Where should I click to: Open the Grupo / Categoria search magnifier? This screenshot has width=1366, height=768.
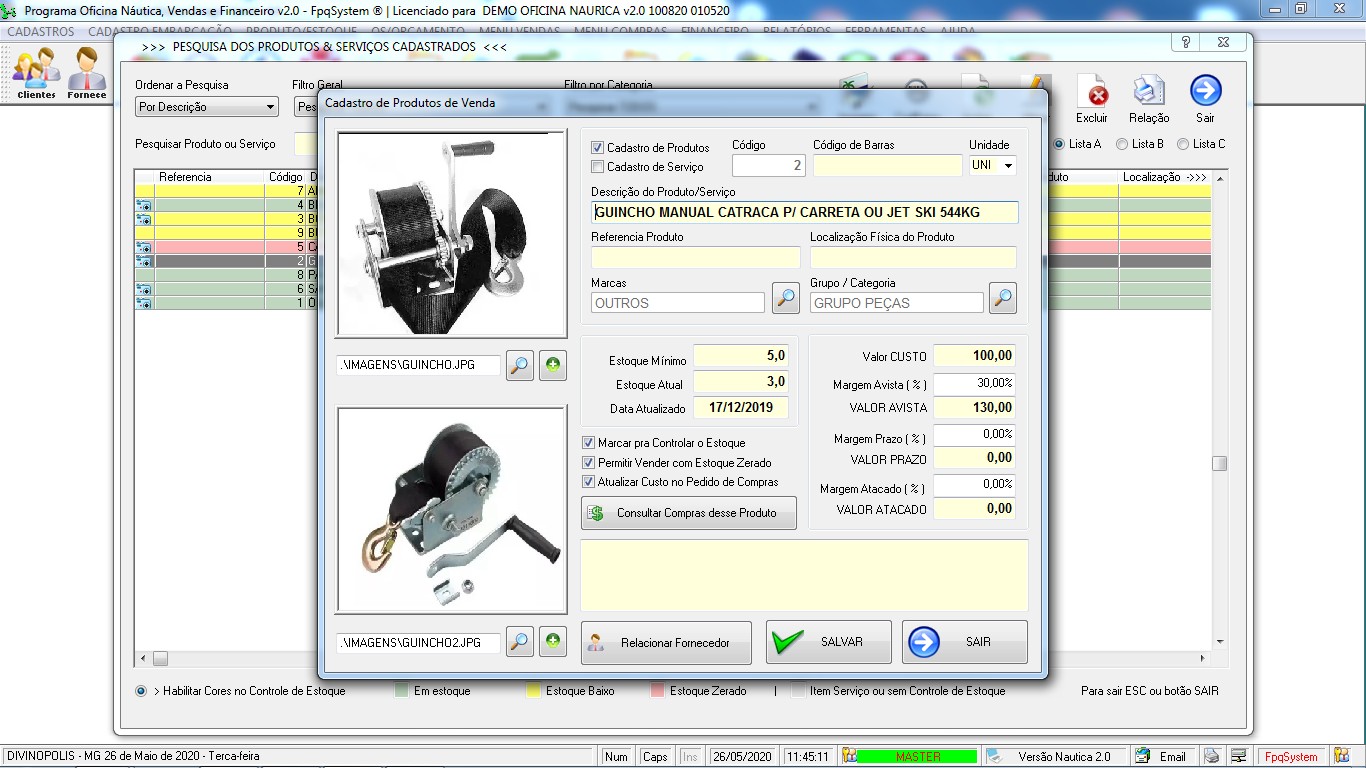coord(1002,298)
